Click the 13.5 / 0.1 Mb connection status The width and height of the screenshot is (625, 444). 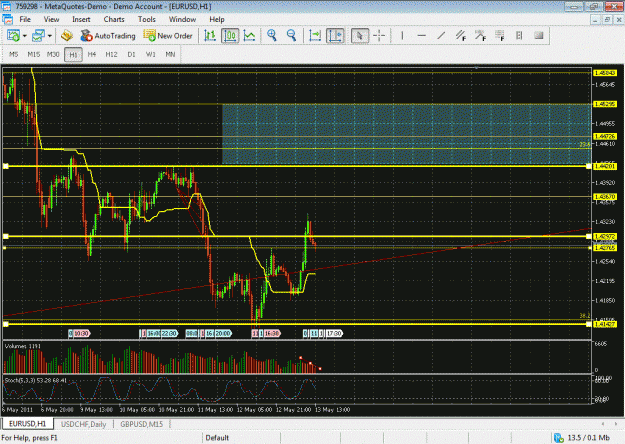pyautogui.click(x=583, y=438)
